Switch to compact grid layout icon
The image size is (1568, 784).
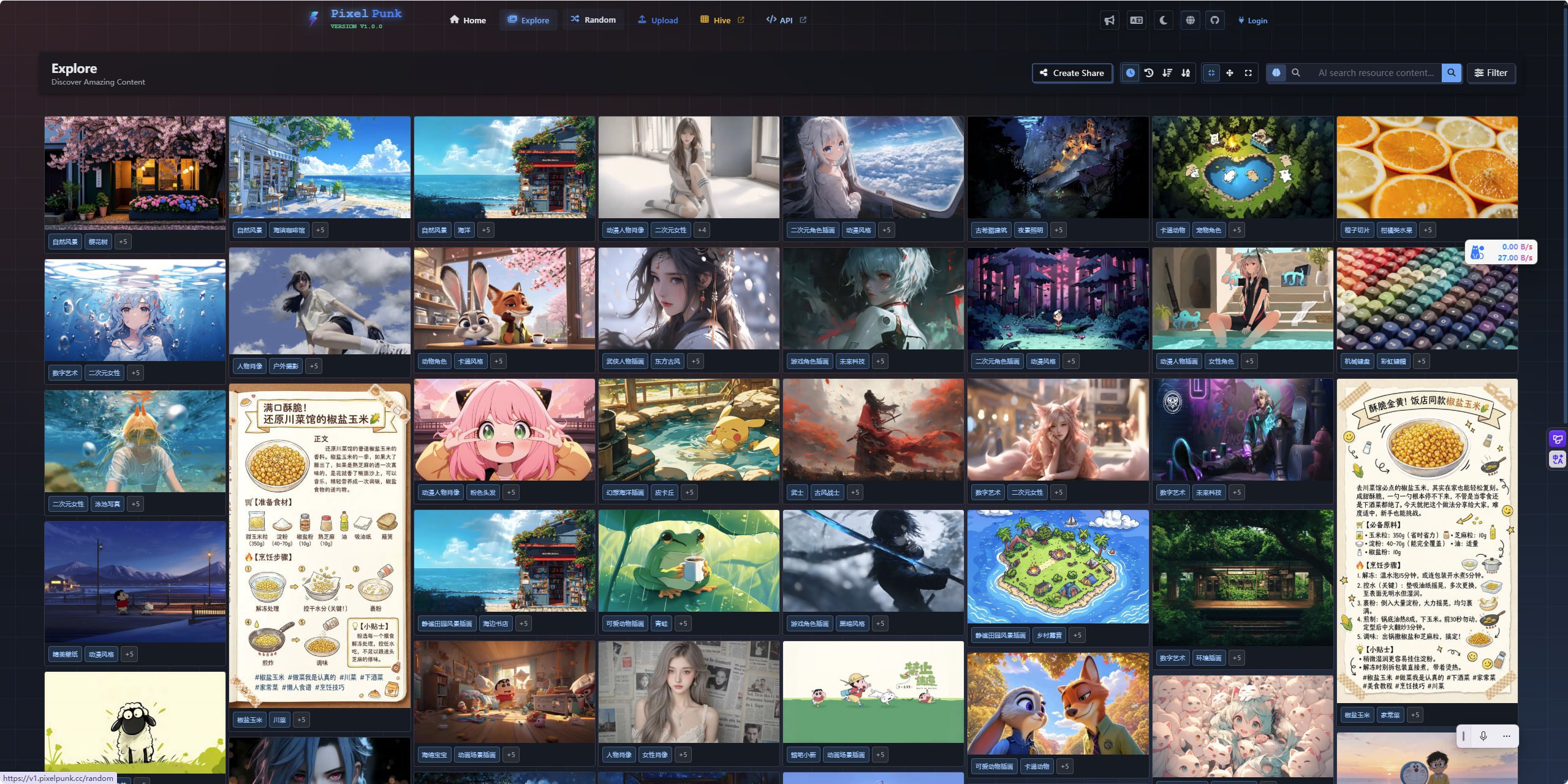click(1211, 73)
